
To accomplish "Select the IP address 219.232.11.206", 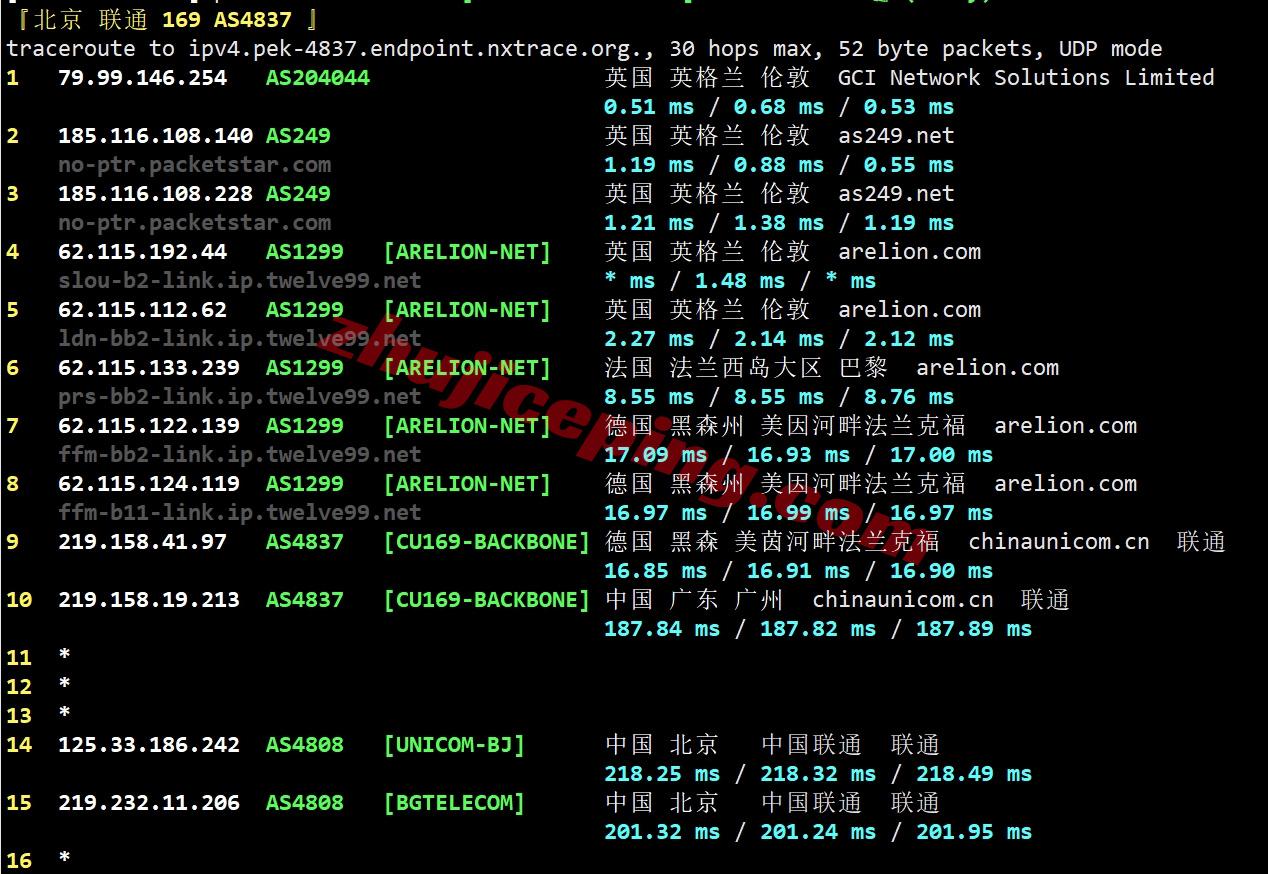I will 149,803.
